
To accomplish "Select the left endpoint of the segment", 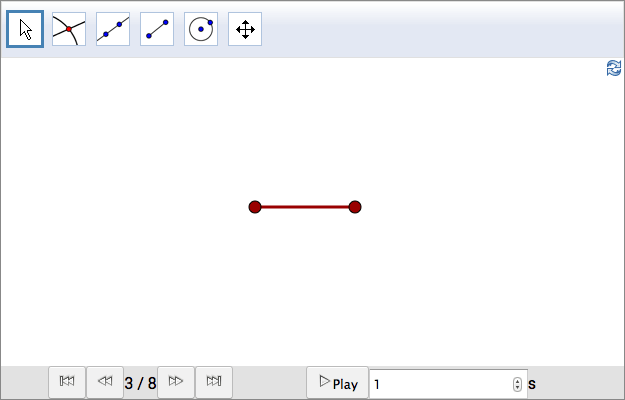I will (x=255, y=207).
